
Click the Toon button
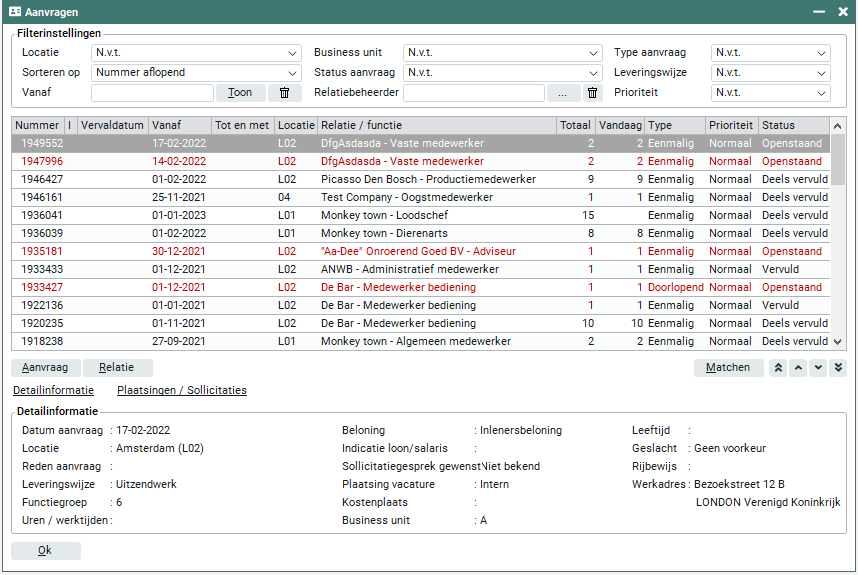point(240,93)
